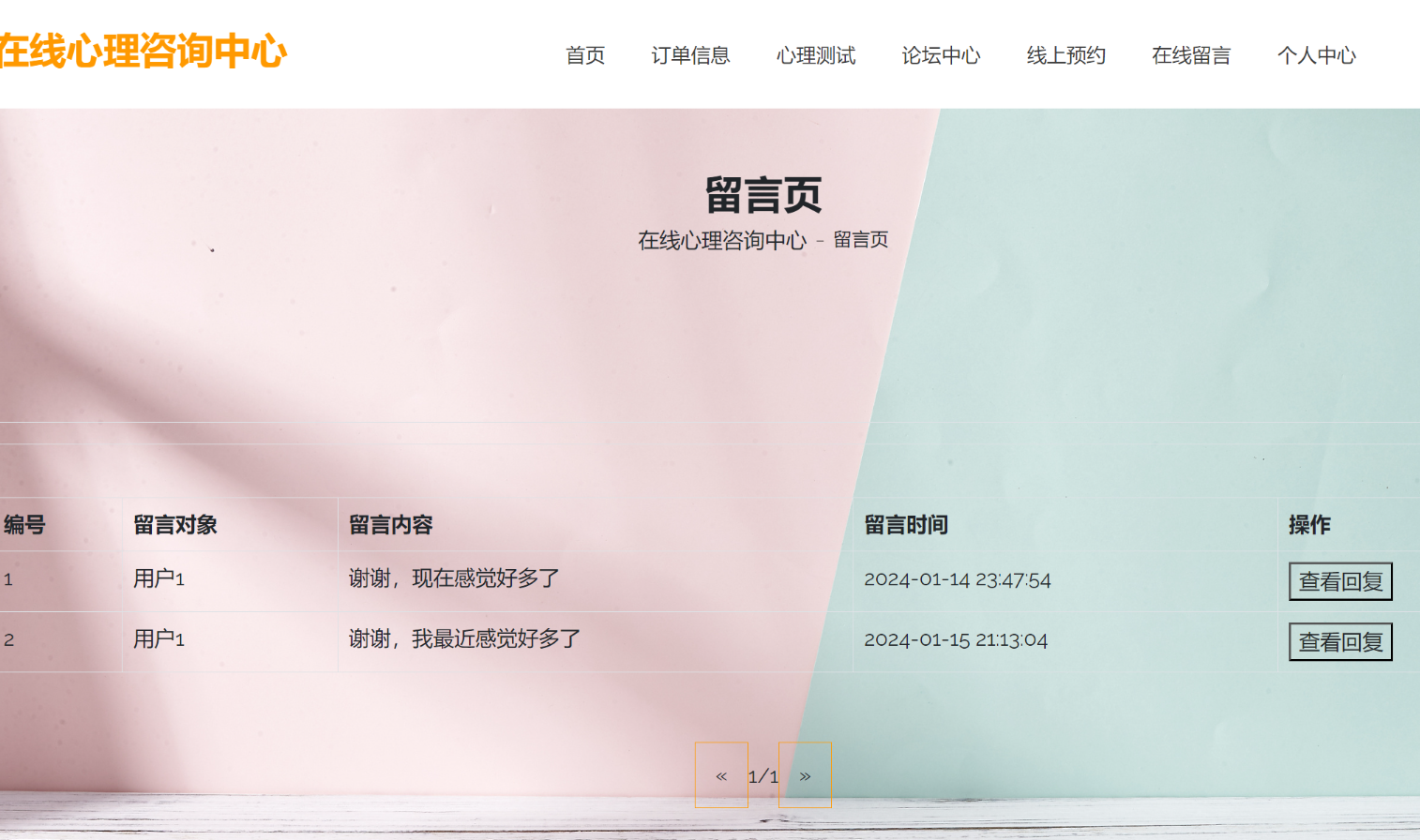Go to 线上预约 booking page
Viewport: 1420px width, 840px height.
(x=1066, y=56)
